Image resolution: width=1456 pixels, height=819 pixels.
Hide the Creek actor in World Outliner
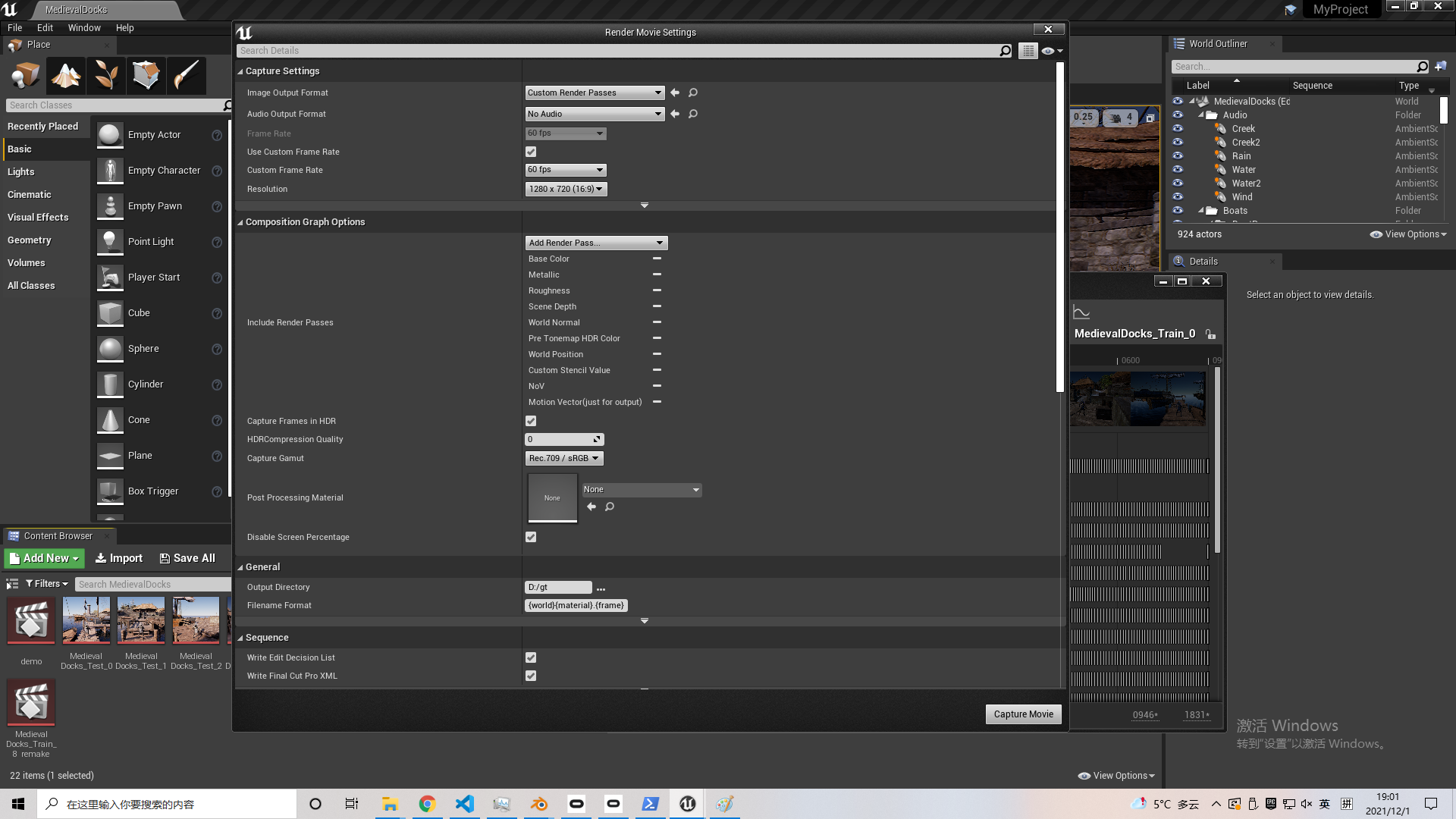click(x=1178, y=129)
